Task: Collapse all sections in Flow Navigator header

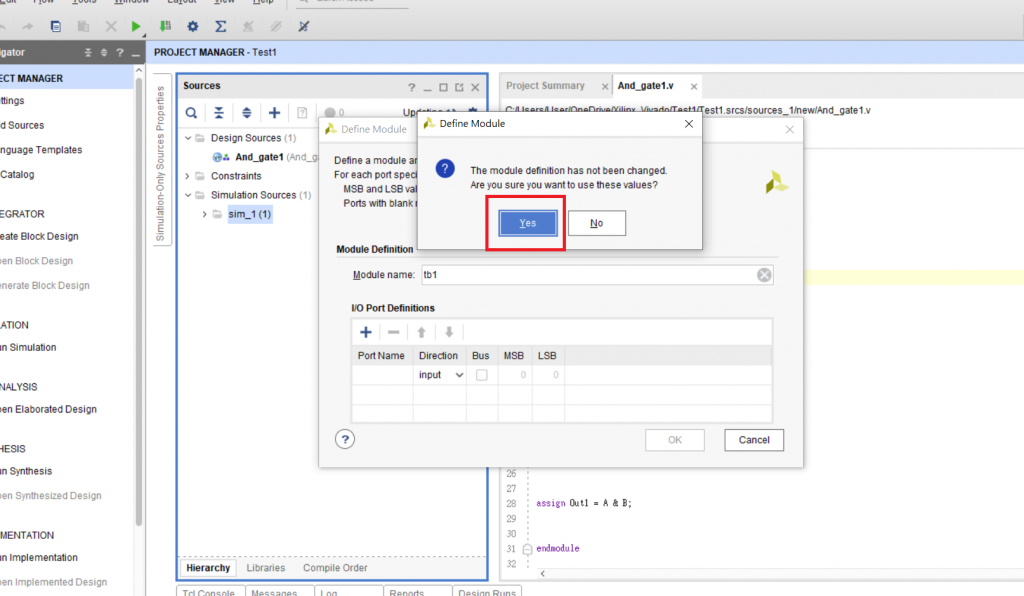Action: click(88, 52)
